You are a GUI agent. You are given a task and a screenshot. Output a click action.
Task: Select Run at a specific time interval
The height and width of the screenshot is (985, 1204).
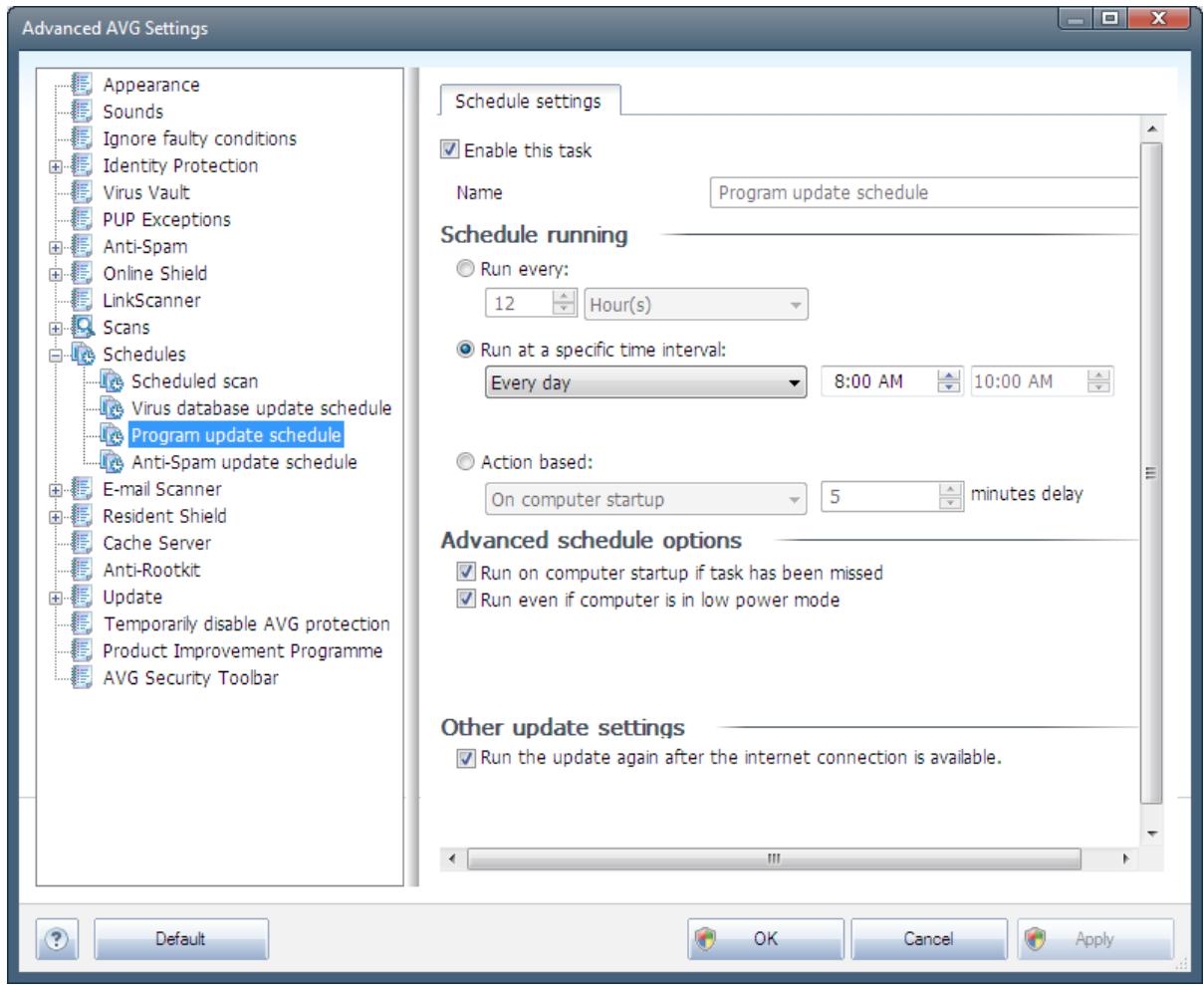[x=467, y=349]
